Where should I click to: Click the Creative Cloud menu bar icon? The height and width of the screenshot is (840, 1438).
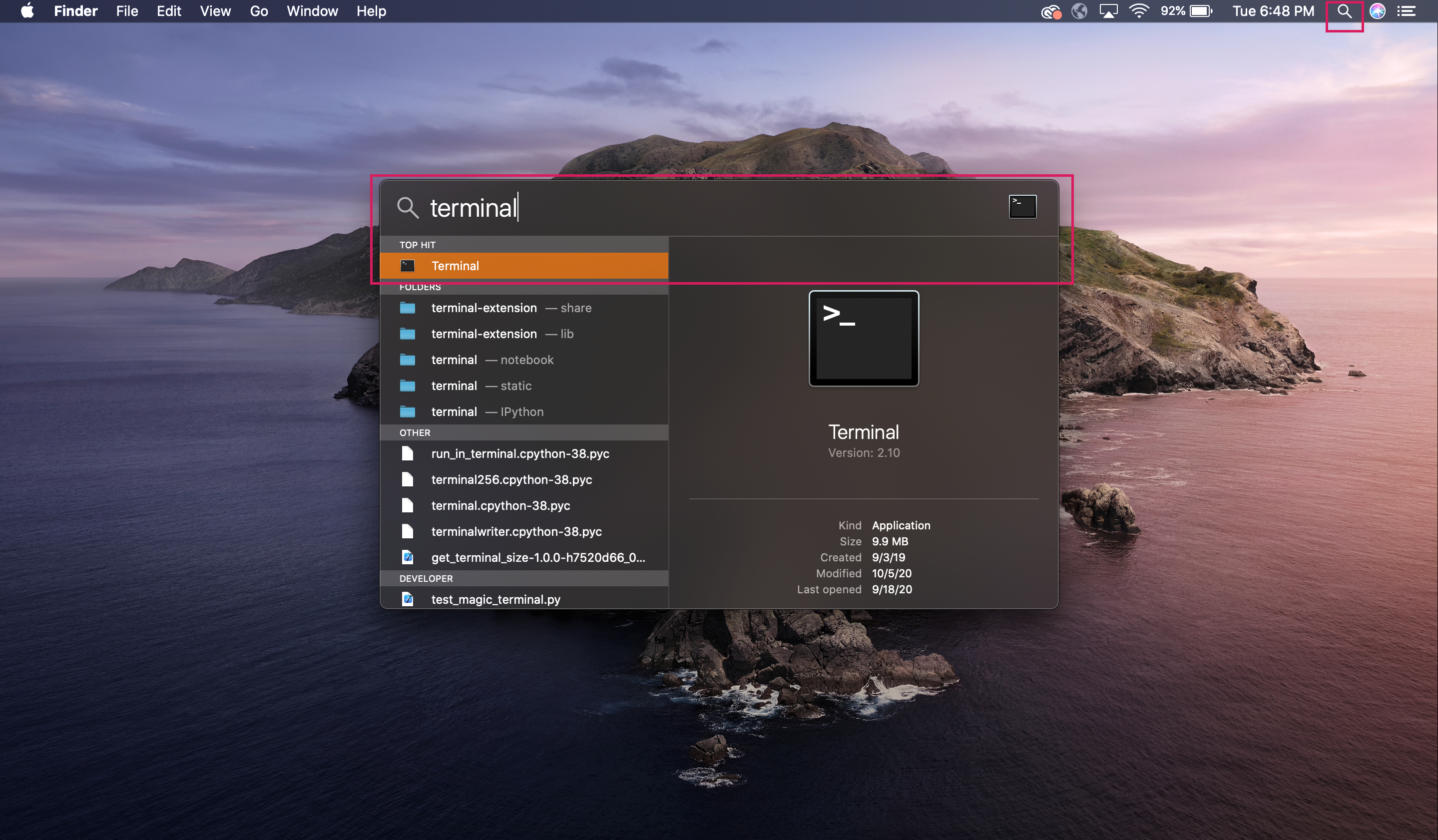1050,11
